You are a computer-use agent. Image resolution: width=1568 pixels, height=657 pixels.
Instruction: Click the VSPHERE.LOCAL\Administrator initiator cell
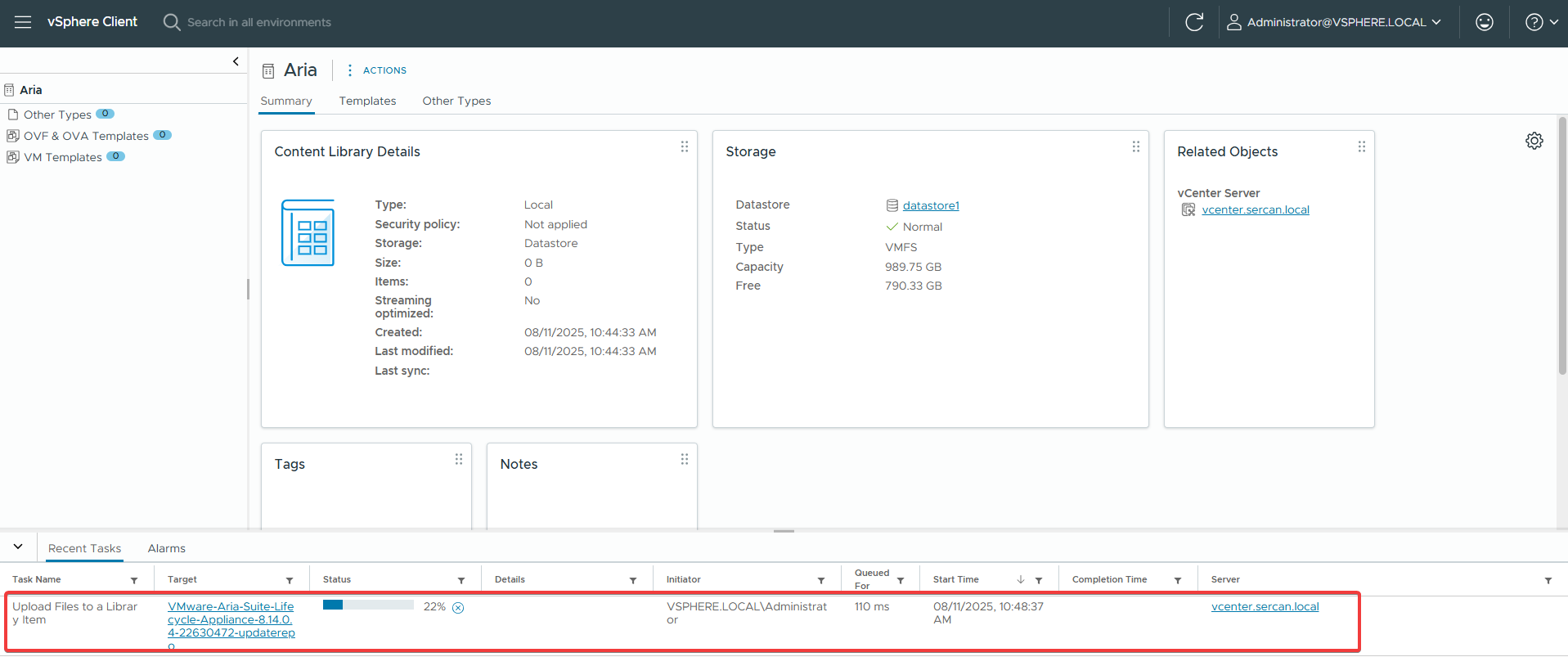coord(747,613)
